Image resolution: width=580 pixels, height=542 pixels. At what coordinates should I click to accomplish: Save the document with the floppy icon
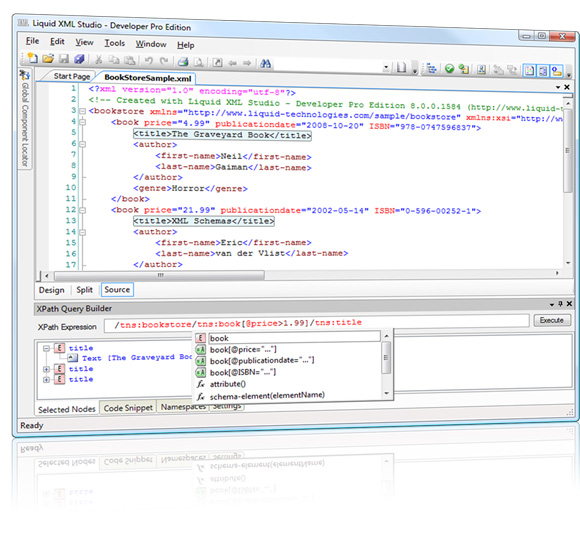[64, 59]
